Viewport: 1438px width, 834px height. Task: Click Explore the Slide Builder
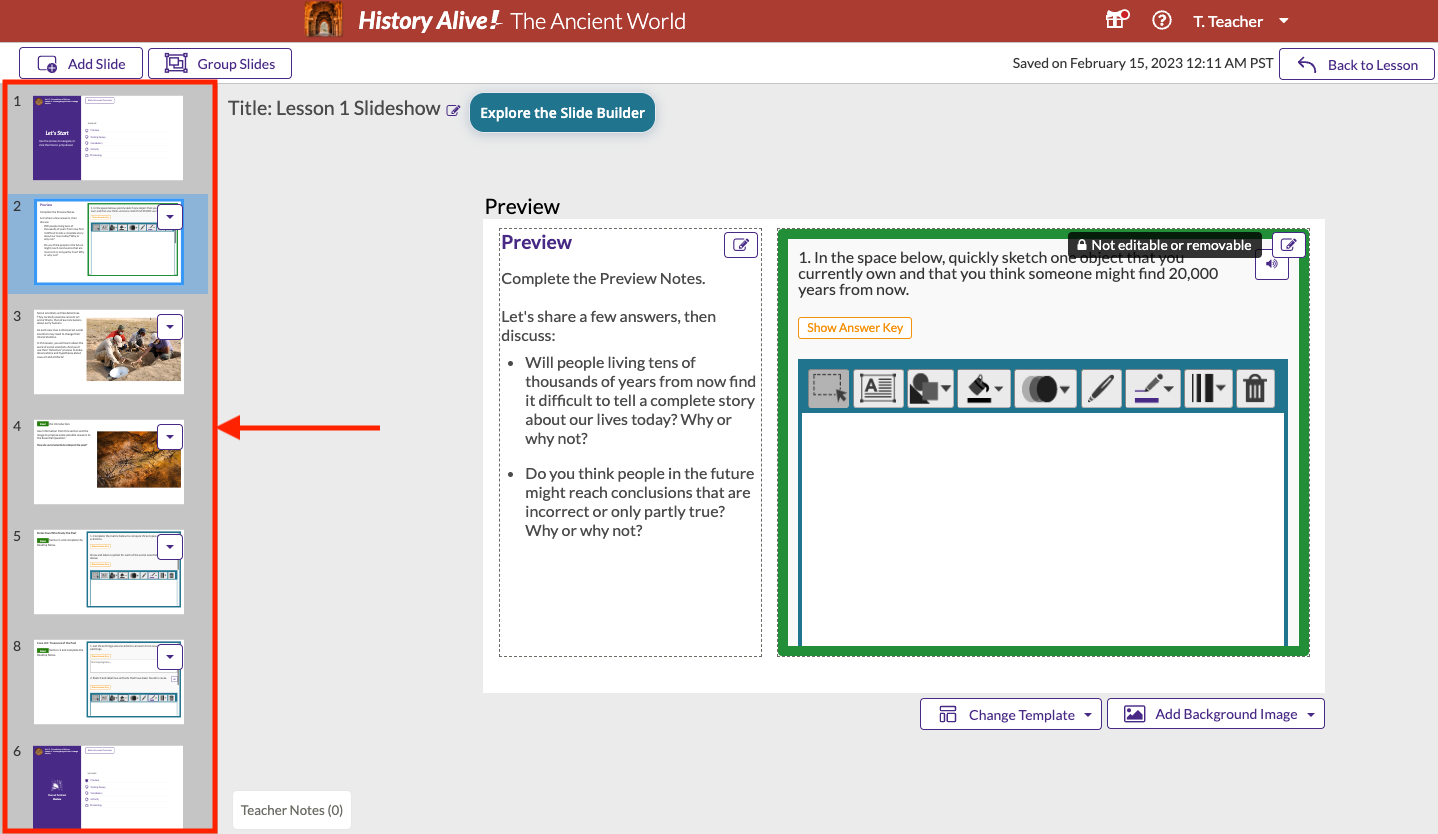(x=562, y=112)
